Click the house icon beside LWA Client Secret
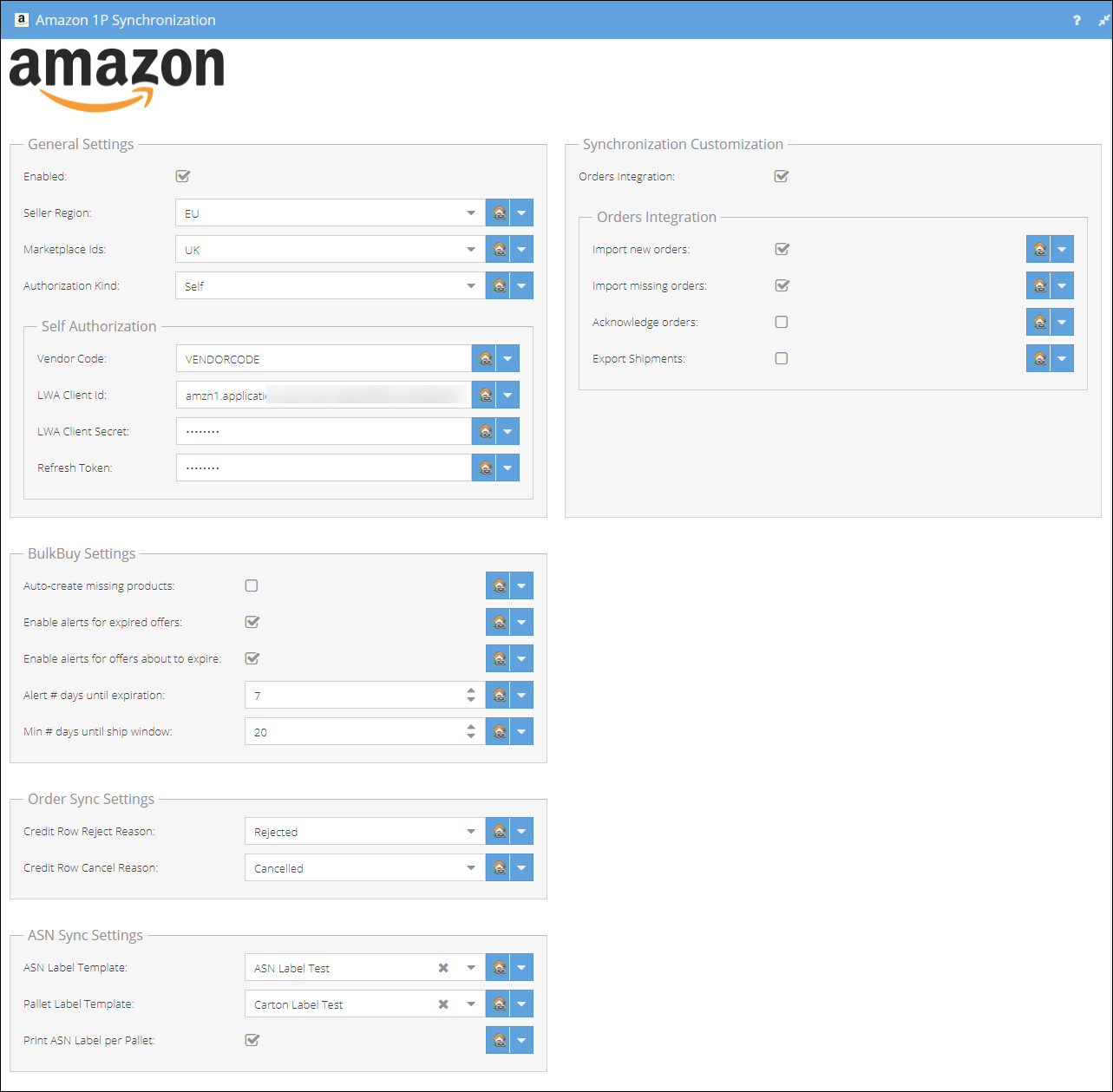This screenshot has width=1113, height=1092. tap(485, 431)
